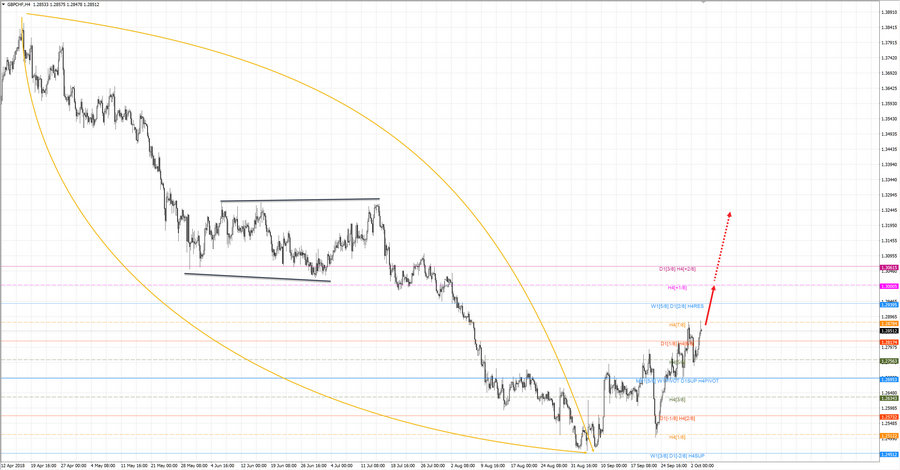
Task: Click the 1.32945 price axis value
Action: click(889, 195)
